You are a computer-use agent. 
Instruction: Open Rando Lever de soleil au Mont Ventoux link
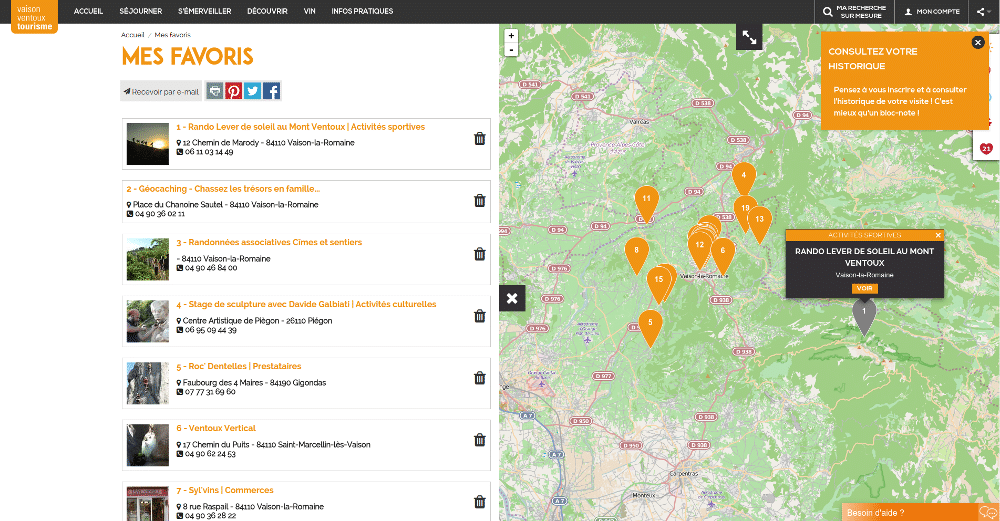point(300,127)
